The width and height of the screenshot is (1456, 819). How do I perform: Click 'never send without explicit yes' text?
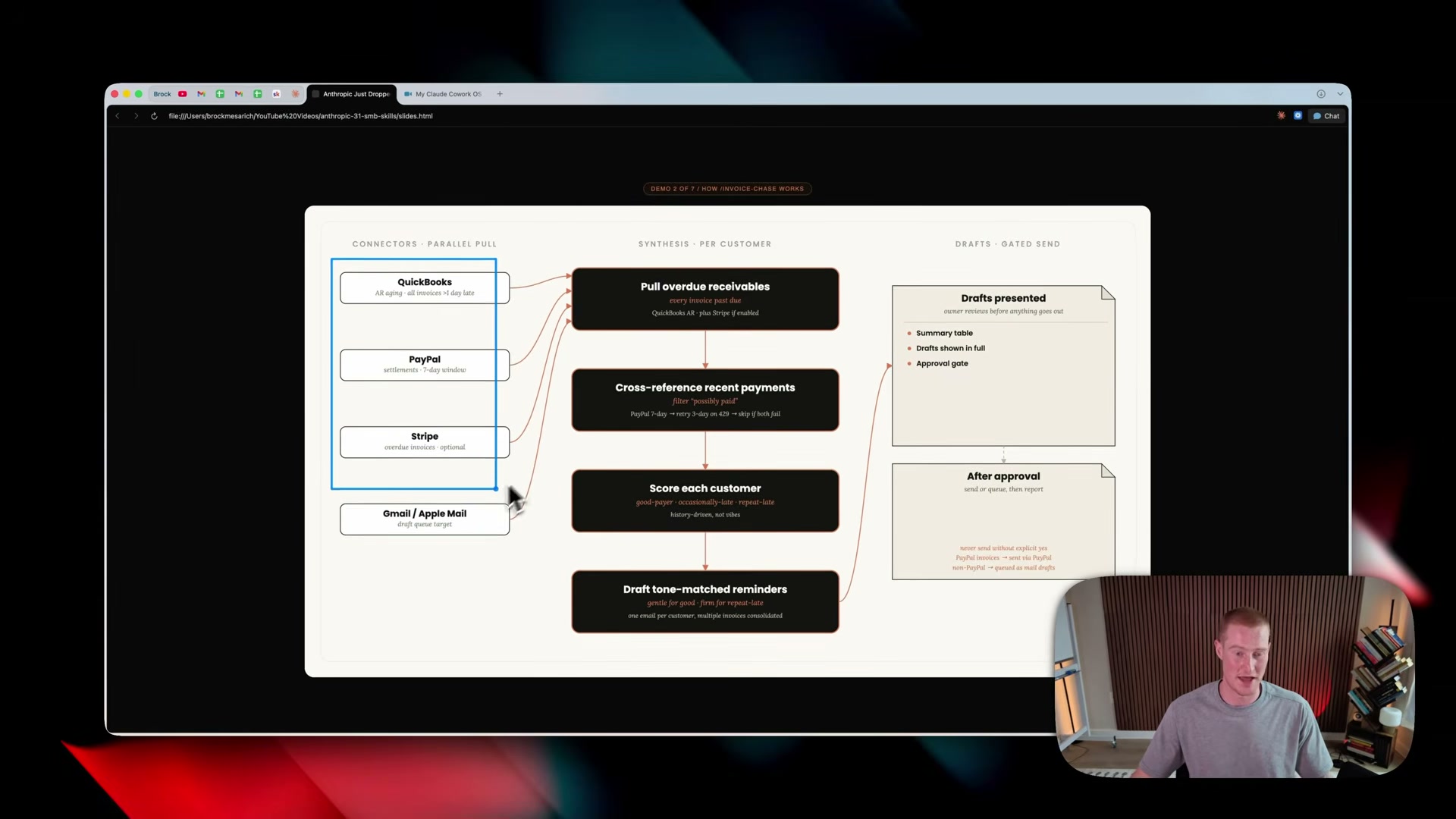point(1003,548)
